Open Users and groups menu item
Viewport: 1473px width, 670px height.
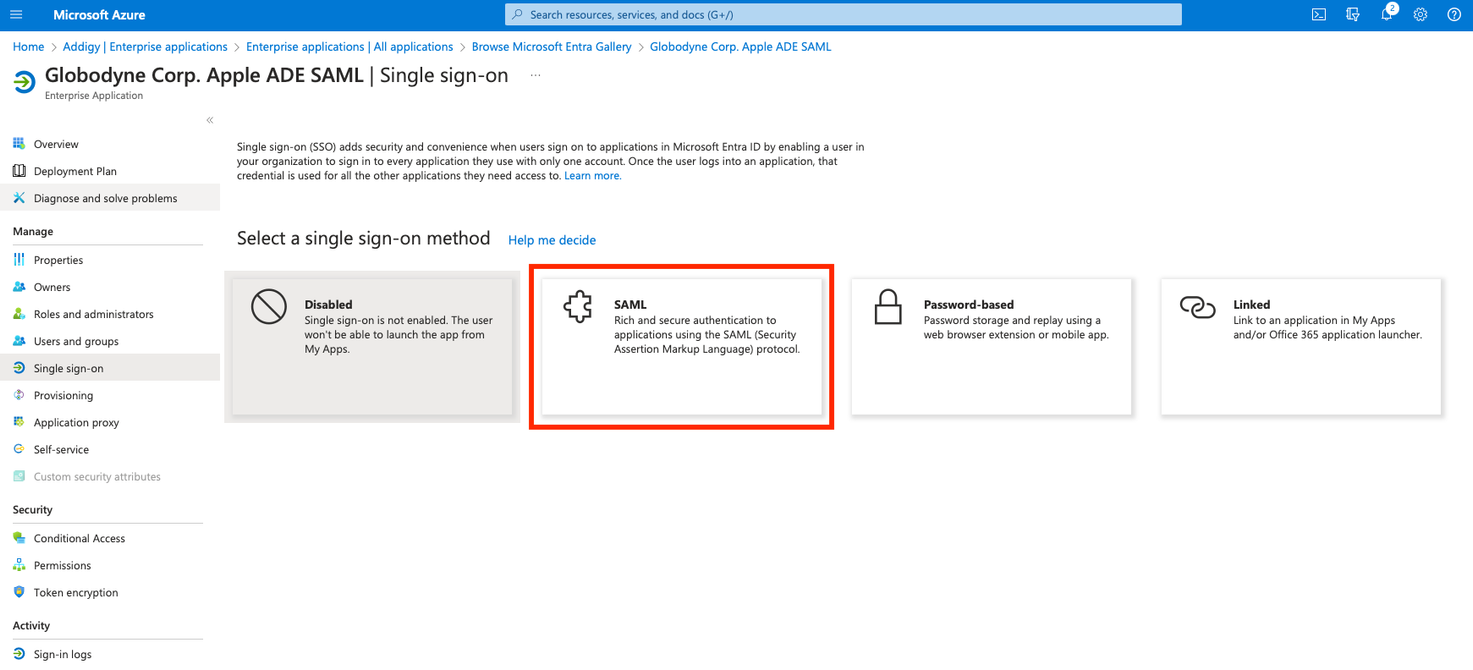pos(76,341)
